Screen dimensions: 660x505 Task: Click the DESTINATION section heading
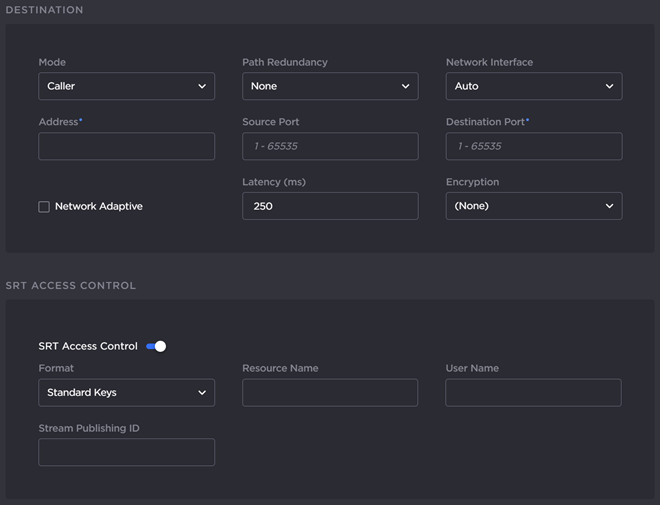pos(45,10)
